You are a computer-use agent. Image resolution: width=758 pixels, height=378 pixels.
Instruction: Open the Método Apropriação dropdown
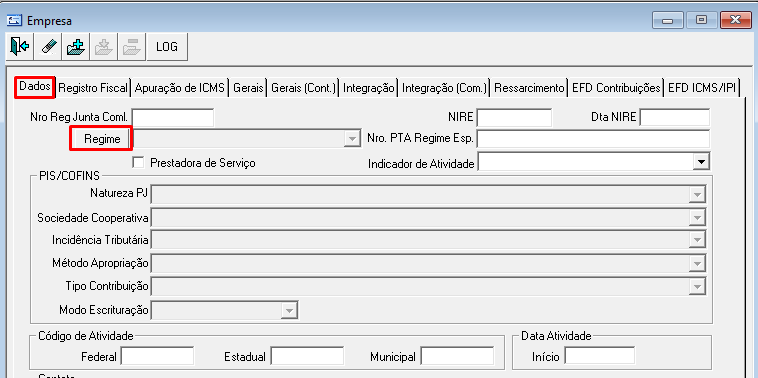coord(697,263)
